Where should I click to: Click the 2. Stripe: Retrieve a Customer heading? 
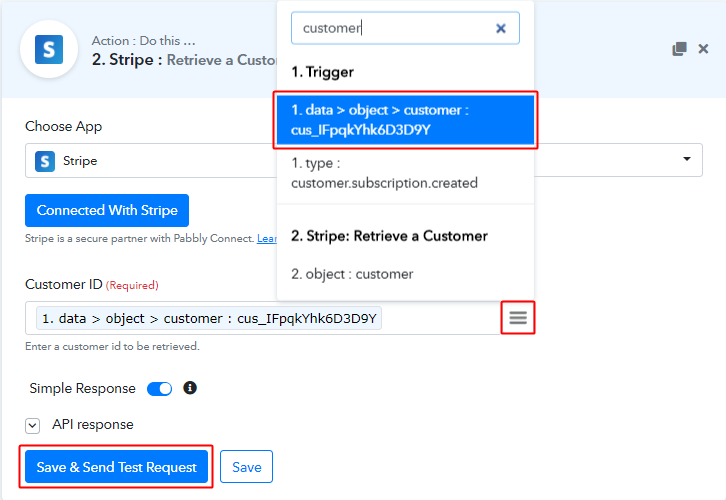click(x=389, y=236)
